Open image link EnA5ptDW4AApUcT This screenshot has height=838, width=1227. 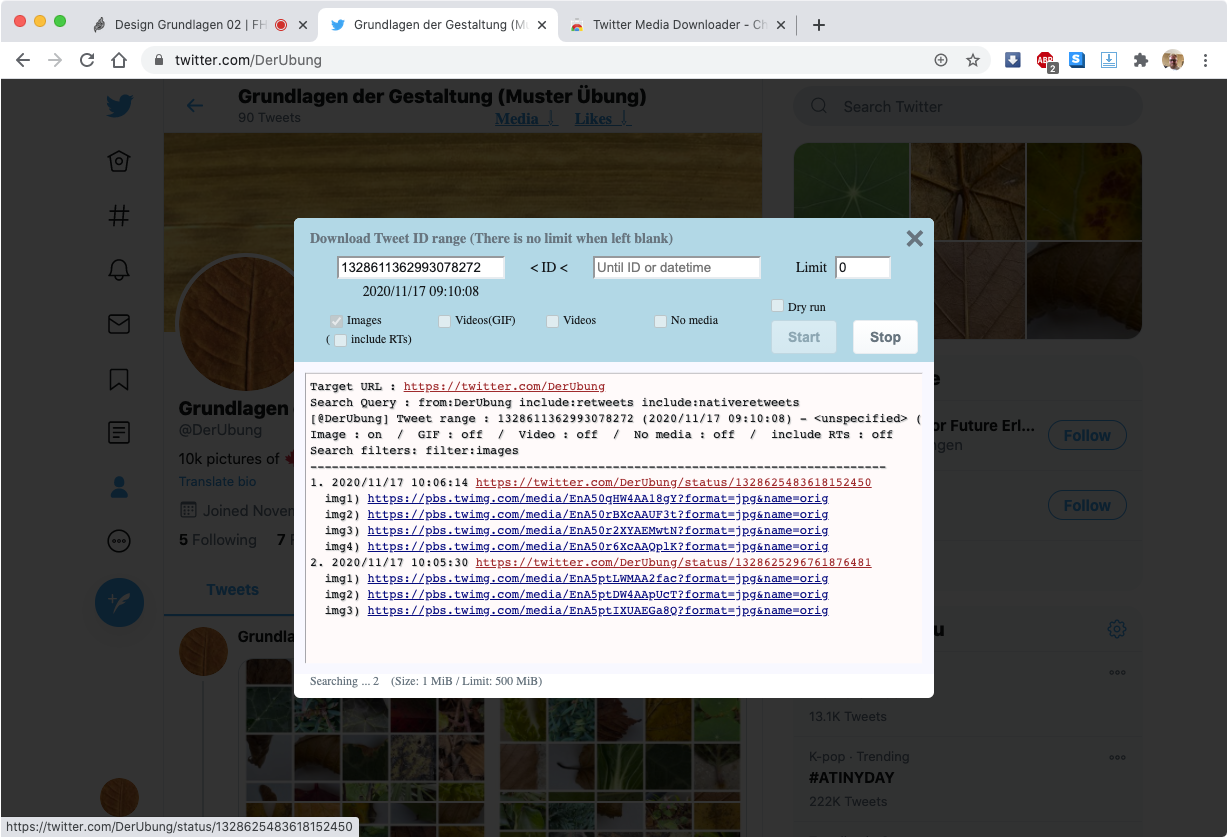[598, 594]
